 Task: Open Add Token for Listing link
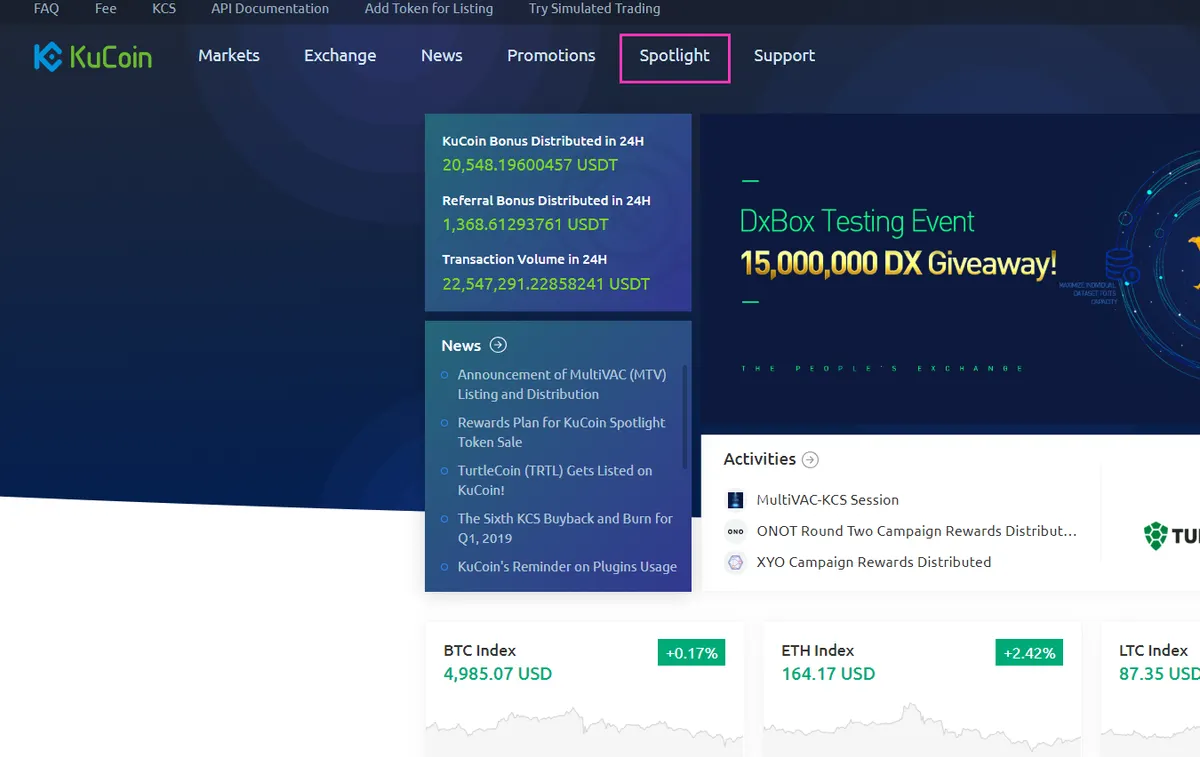click(429, 8)
